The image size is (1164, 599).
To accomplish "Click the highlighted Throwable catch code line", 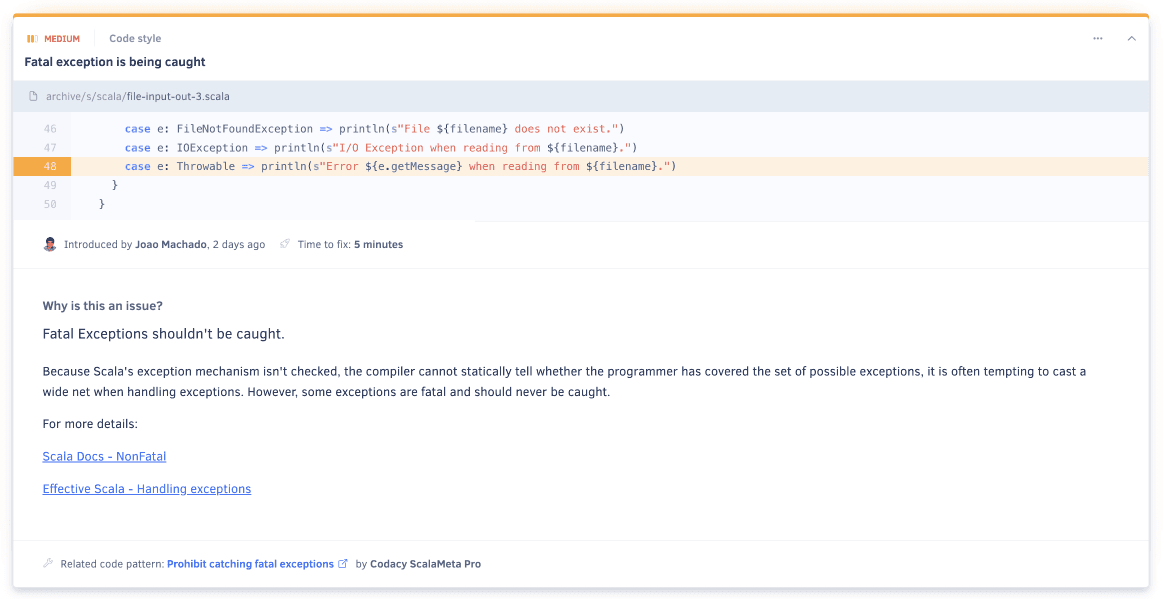I will pos(400,167).
